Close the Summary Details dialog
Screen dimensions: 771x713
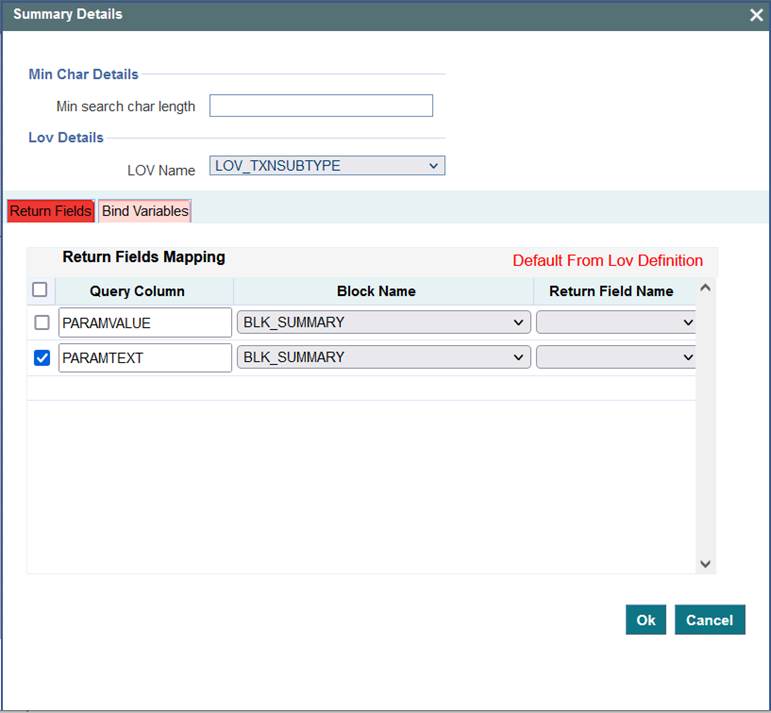(756, 15)
